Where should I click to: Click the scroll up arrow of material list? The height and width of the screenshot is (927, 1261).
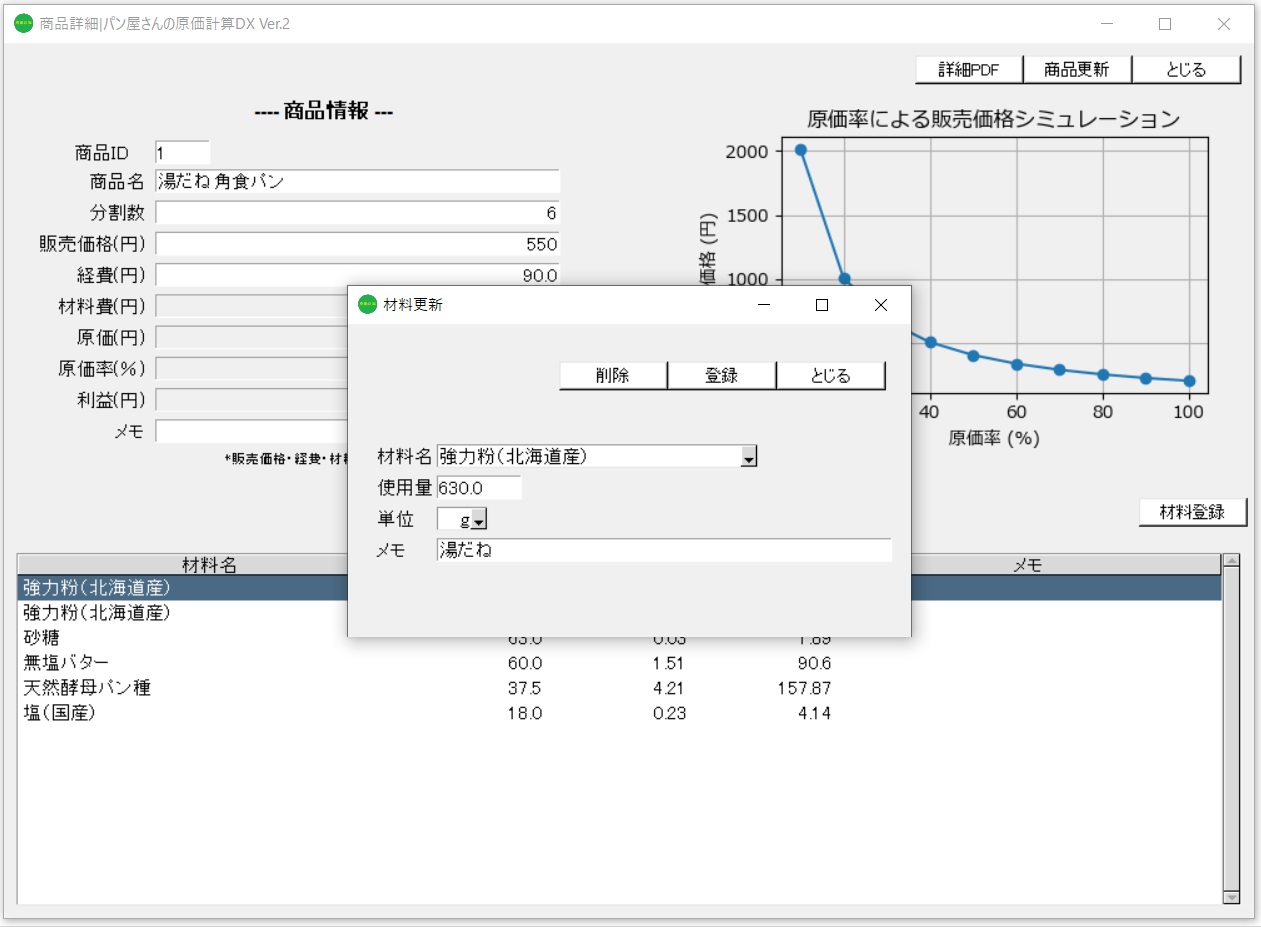[x=1231, y=562]
